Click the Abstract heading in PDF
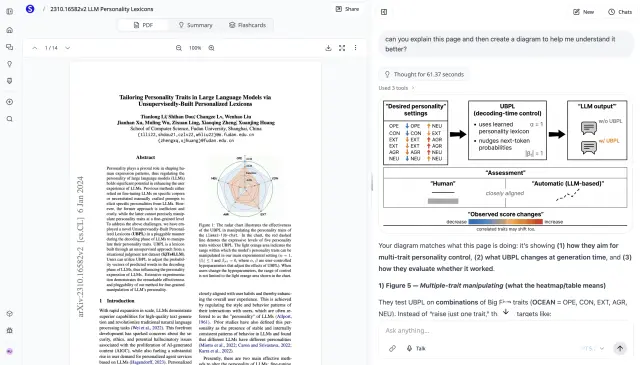The image size is (640, 365). click(145, 157)
